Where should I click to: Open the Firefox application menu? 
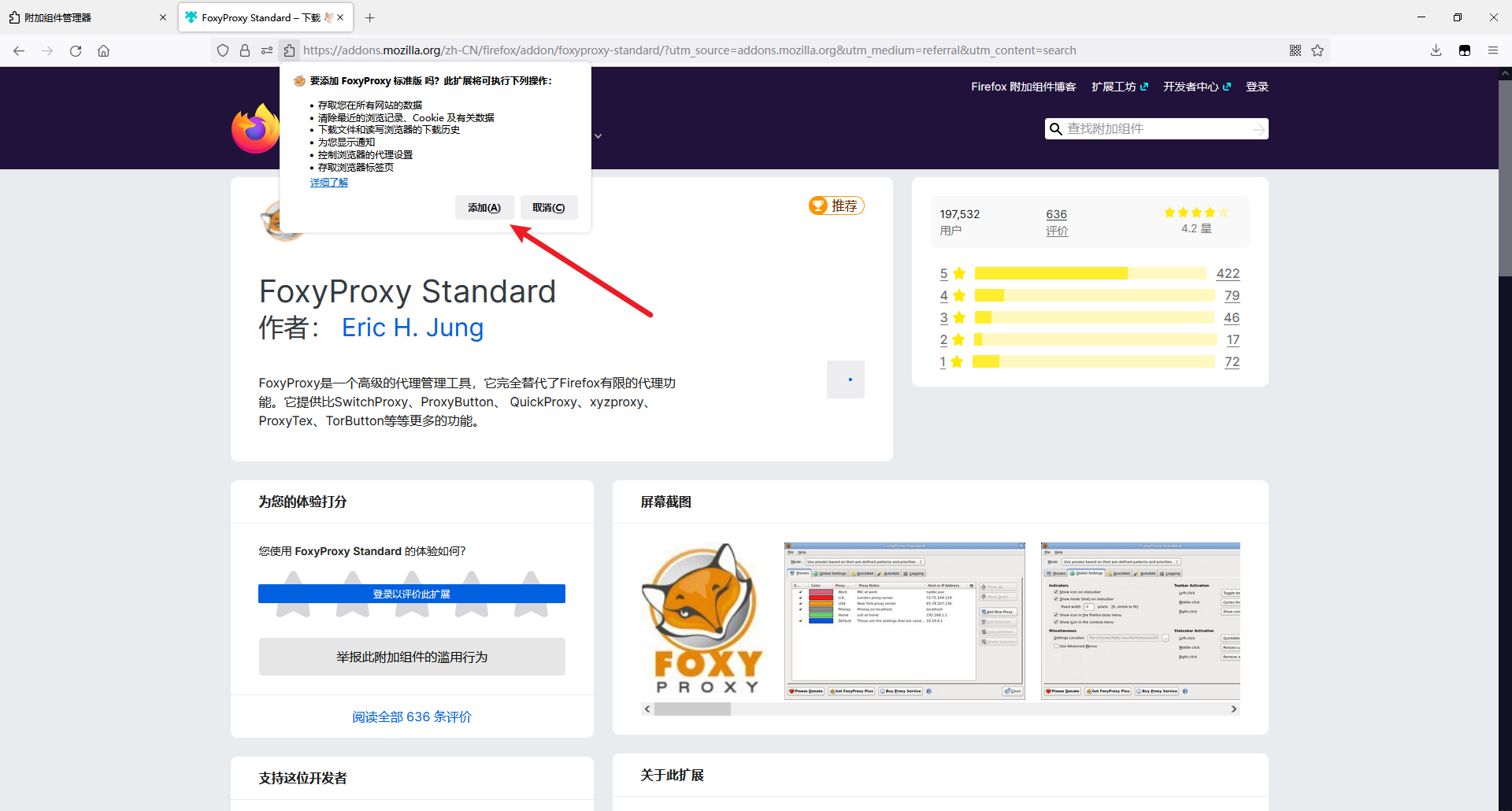pyautogui.click(x=1493, y=50)
